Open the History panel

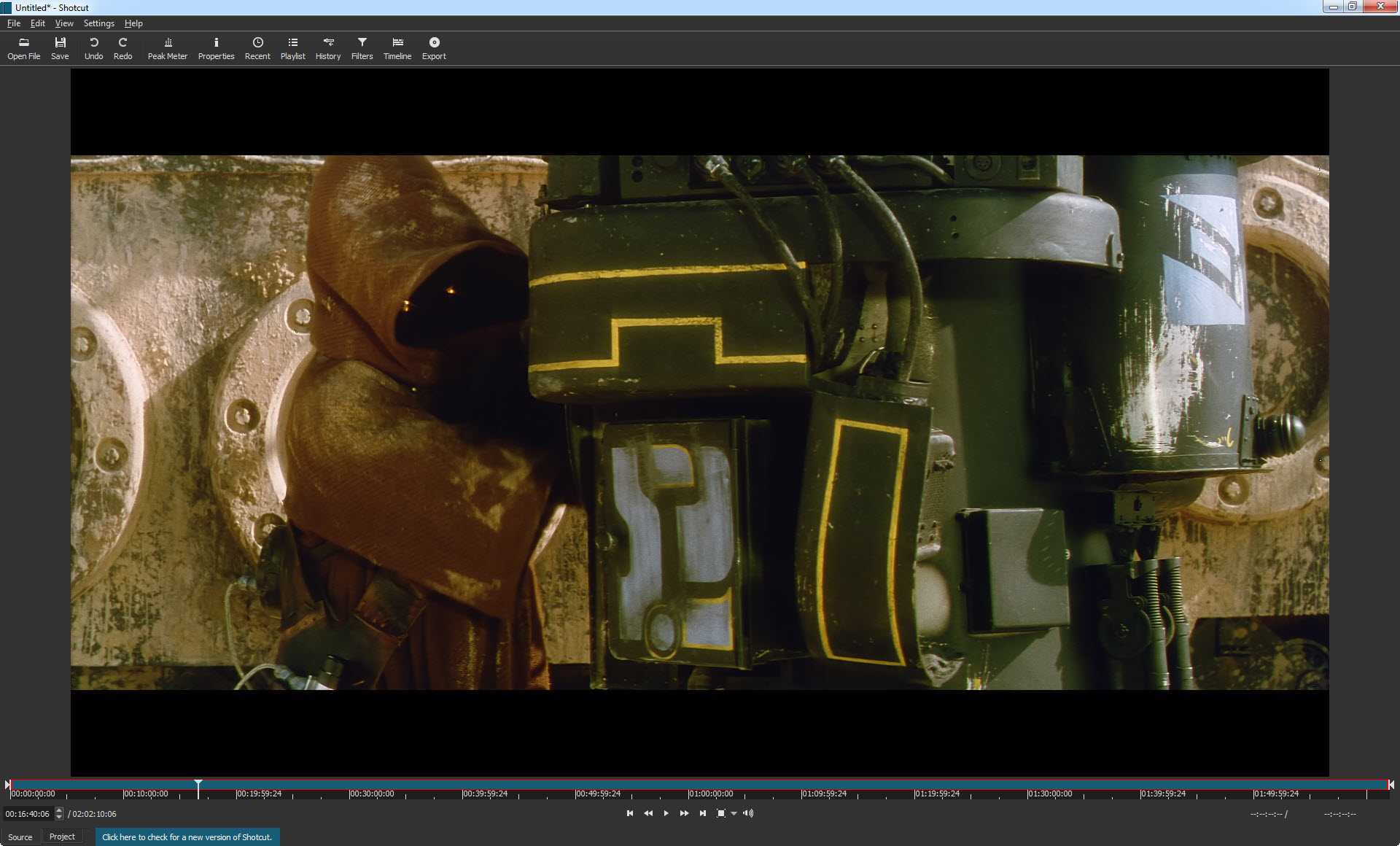pos(328,48)
